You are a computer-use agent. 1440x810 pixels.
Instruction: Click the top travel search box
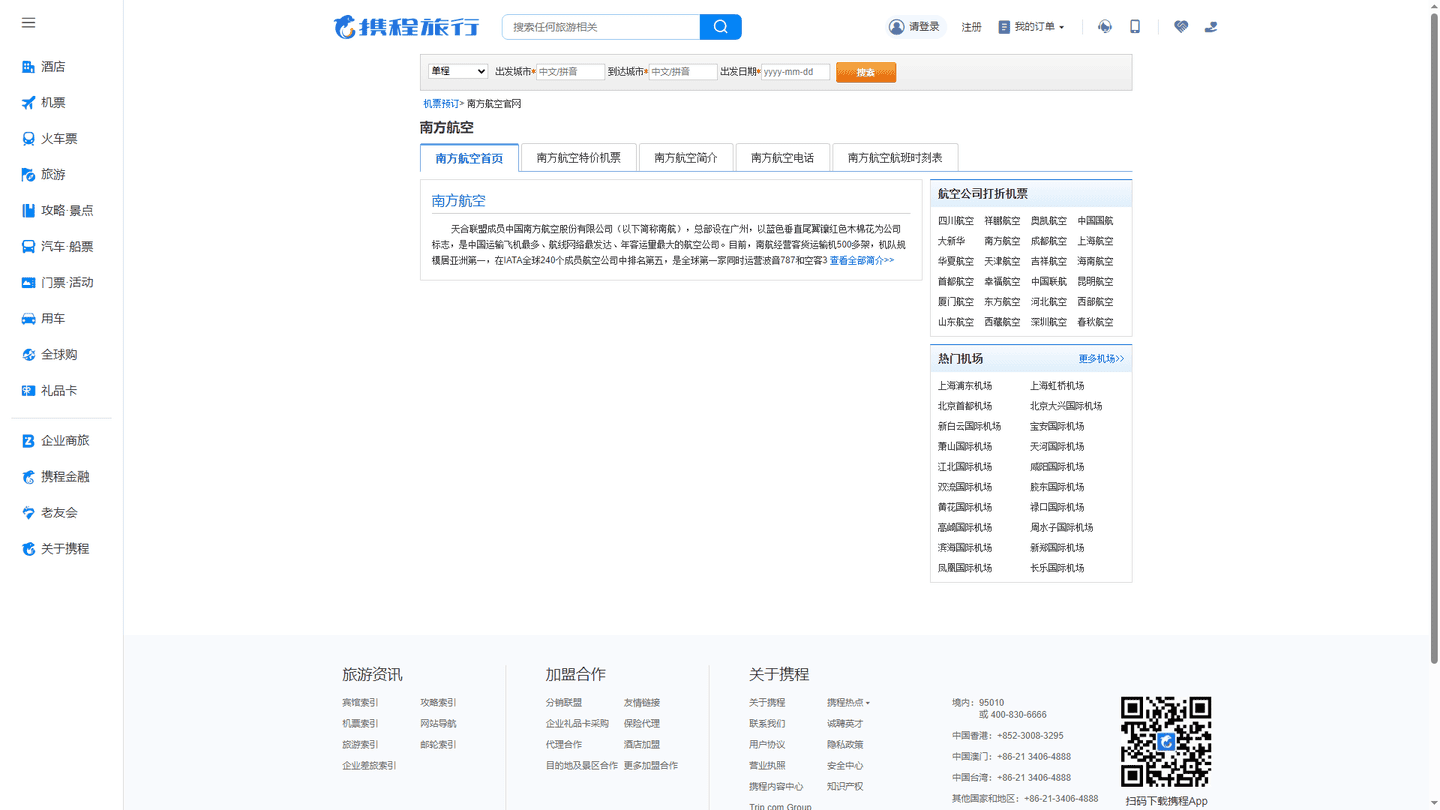coord(601,27)
